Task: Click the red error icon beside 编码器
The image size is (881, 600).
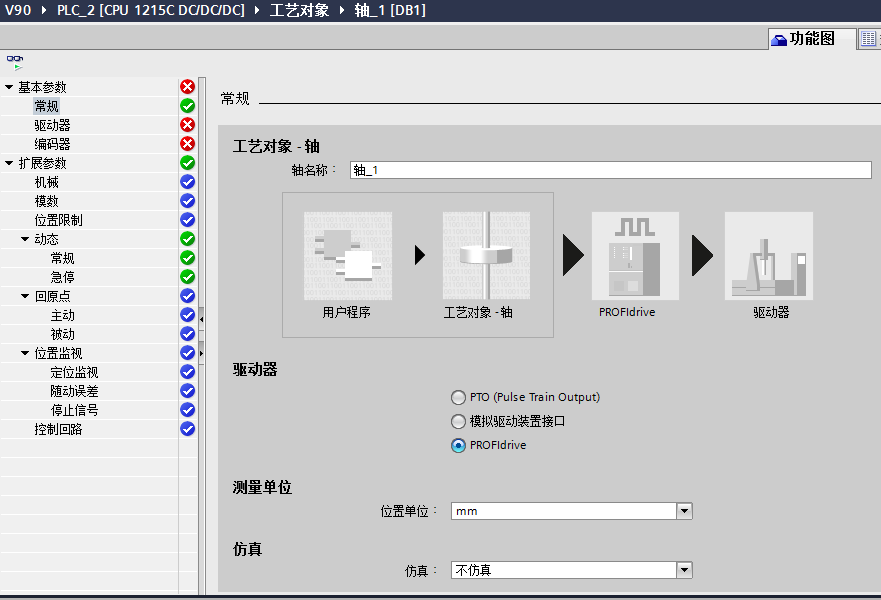Action: [188, 144]
